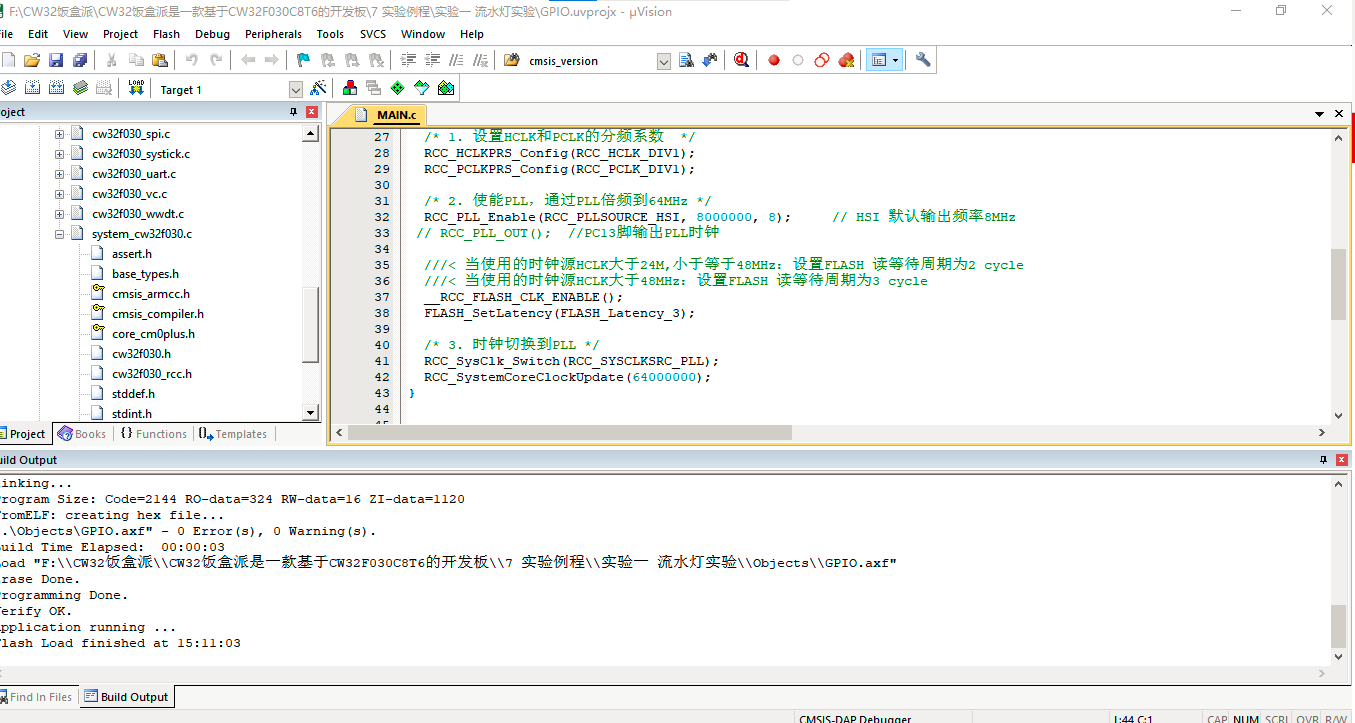Pin the Build Output panel

point(1323,460)
